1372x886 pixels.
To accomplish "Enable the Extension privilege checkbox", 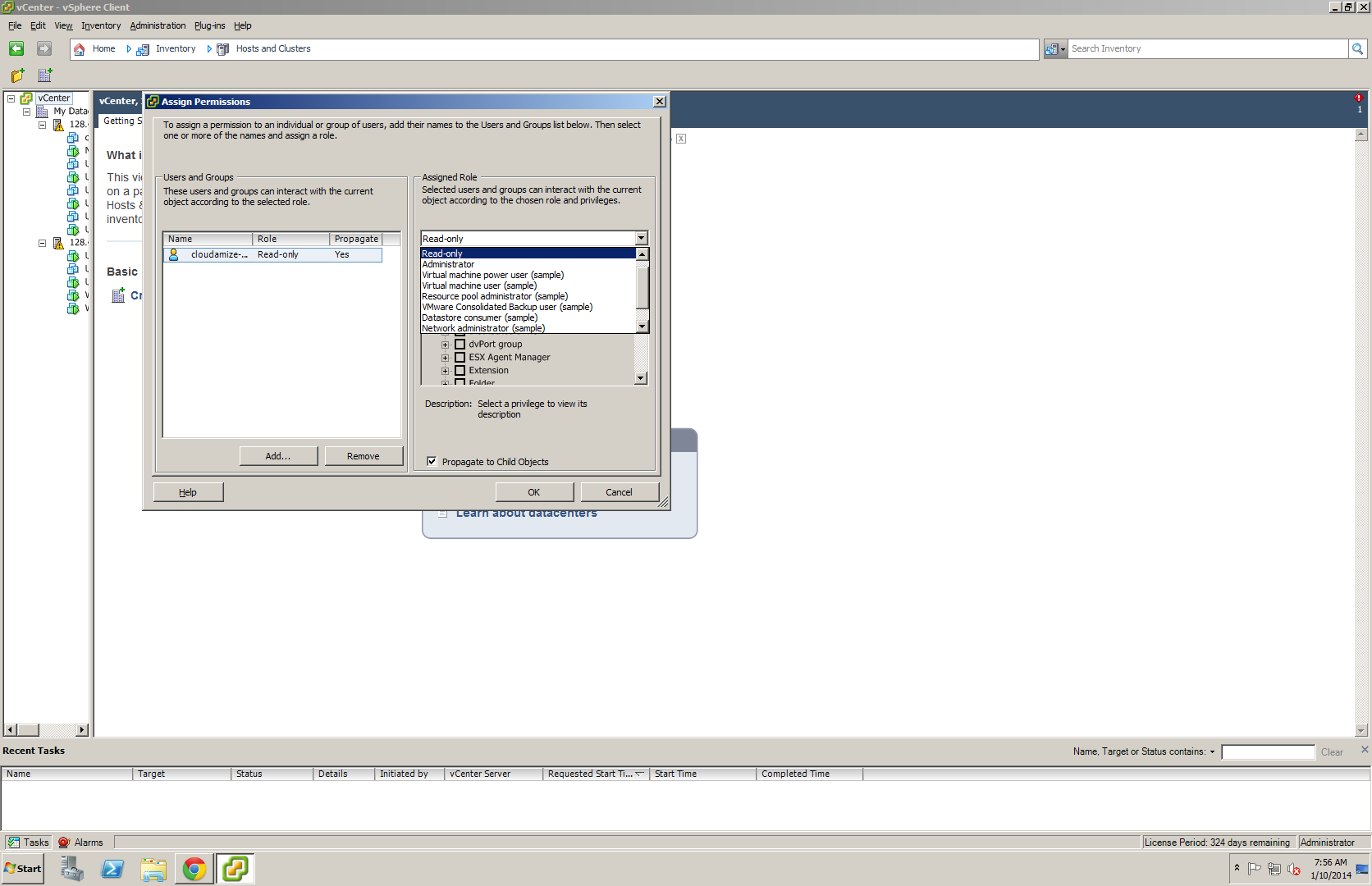I will pos(460,370).
